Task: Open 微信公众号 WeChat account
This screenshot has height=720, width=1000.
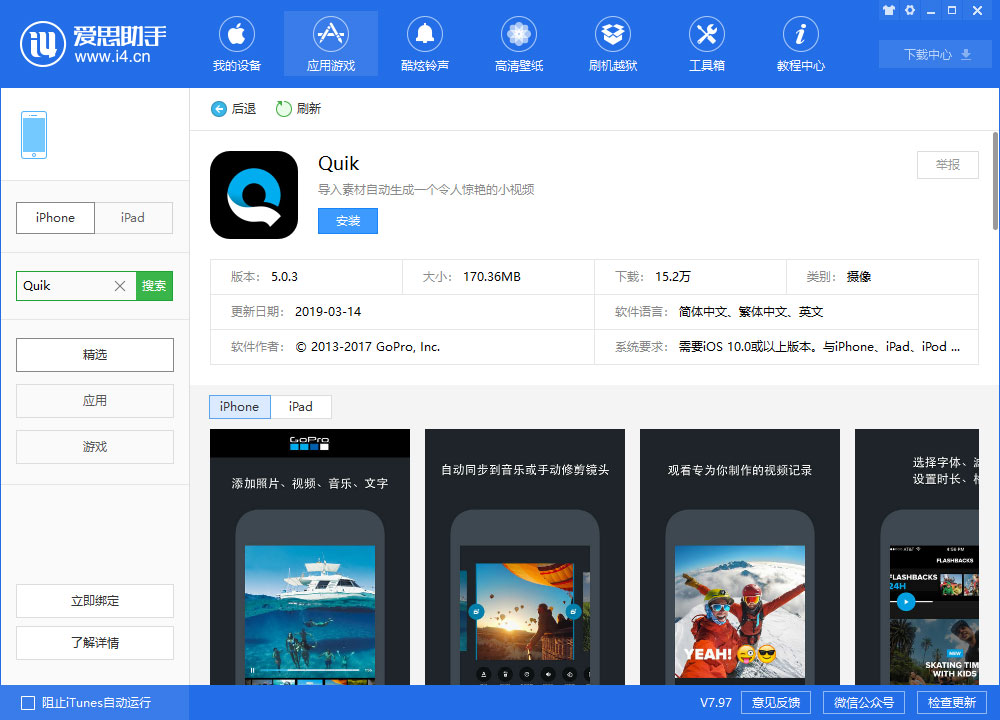Action: (x=864, y=703)
